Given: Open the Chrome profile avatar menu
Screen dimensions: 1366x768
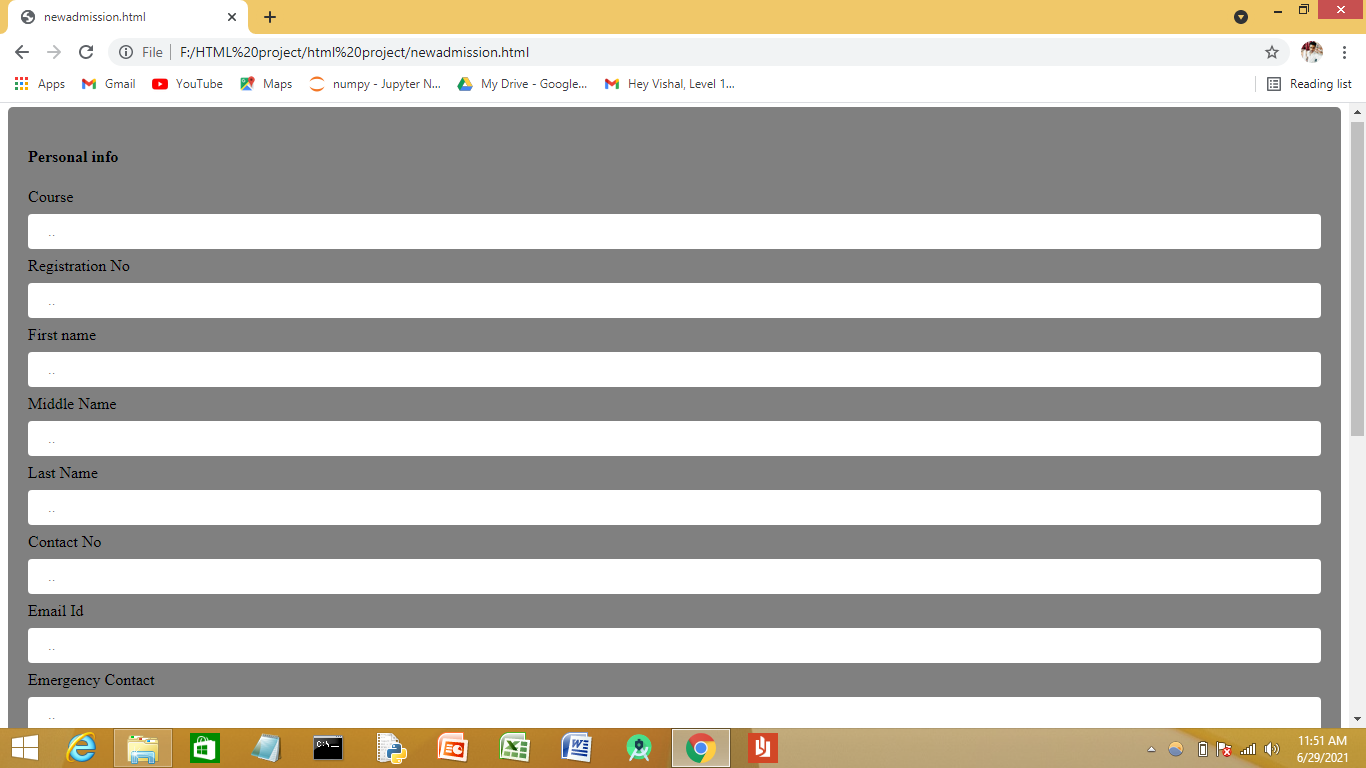Looking at the screenshot, I should click(x=1313, y=51).
